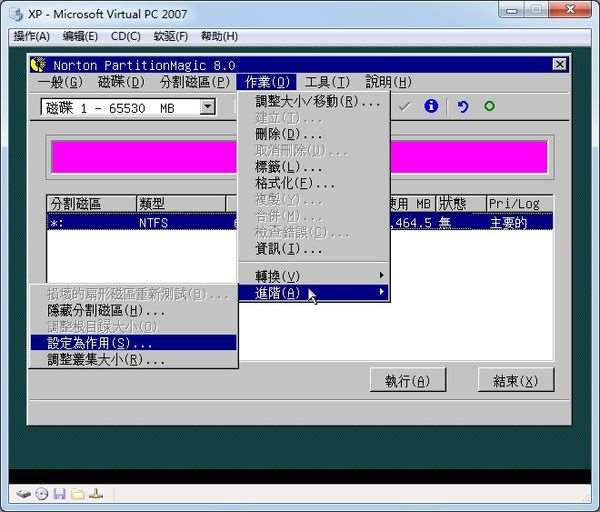
Task: Click the 分割磁區 column header
Action: [91, 204]
